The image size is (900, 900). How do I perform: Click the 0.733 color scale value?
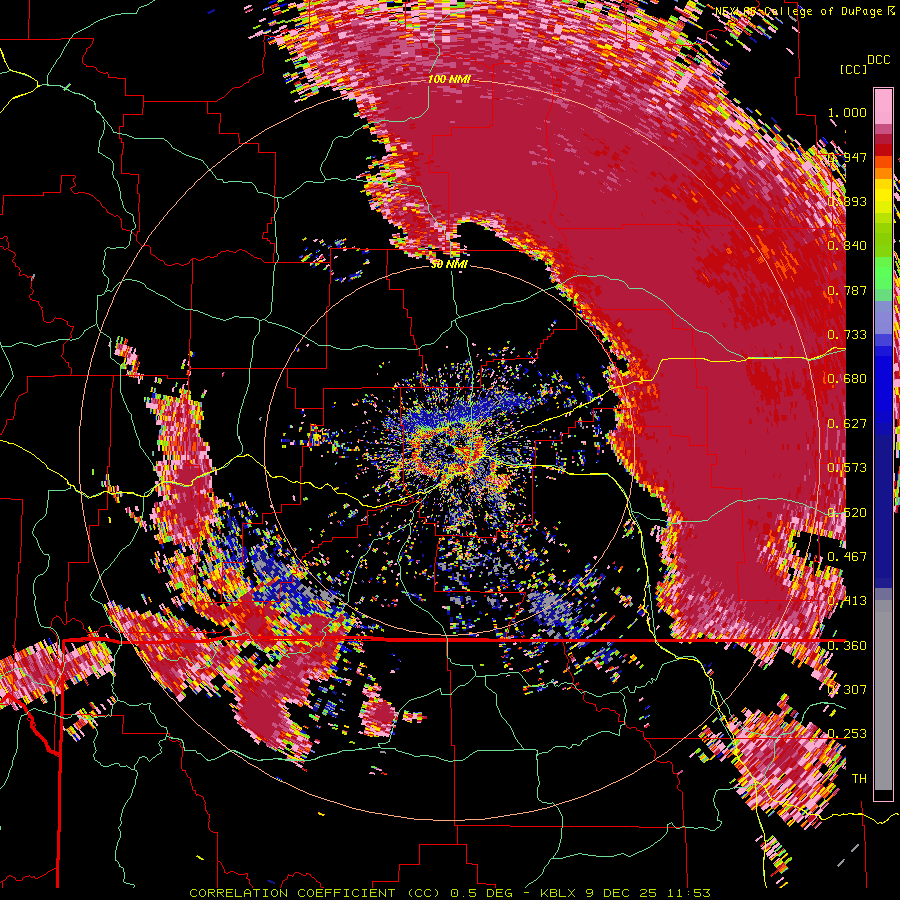[847, 334]
